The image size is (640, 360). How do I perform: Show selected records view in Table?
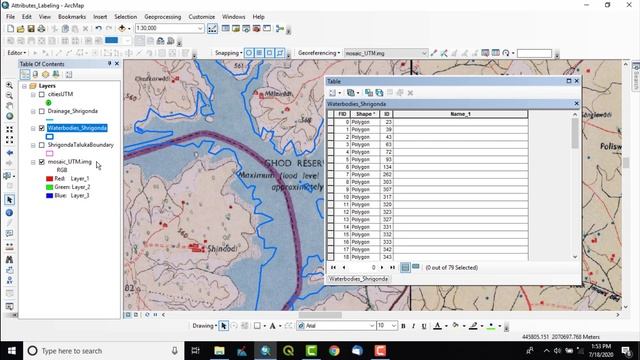[x=416, y=267]
